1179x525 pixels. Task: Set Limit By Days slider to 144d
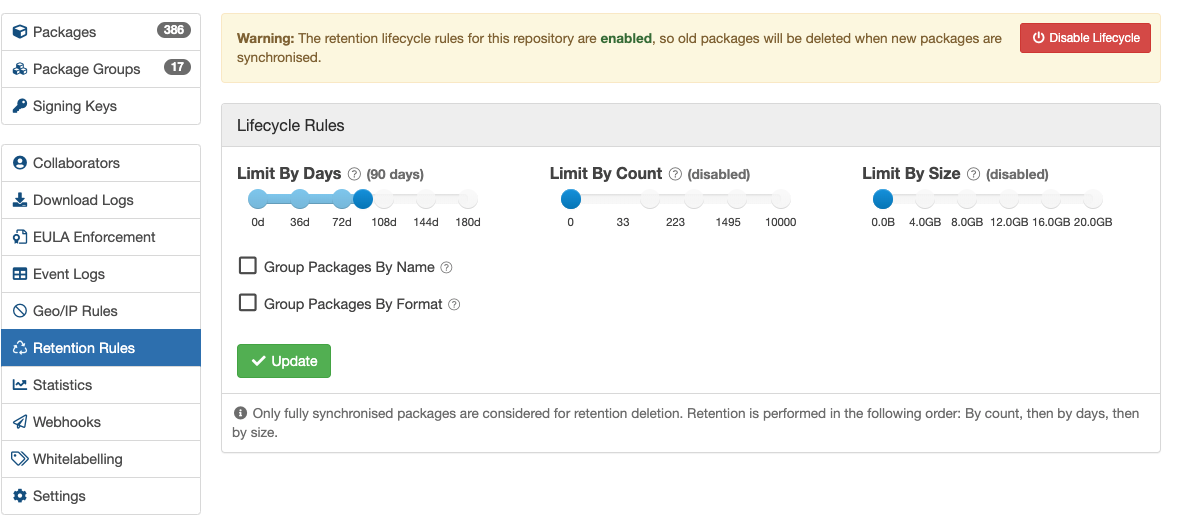426,199
